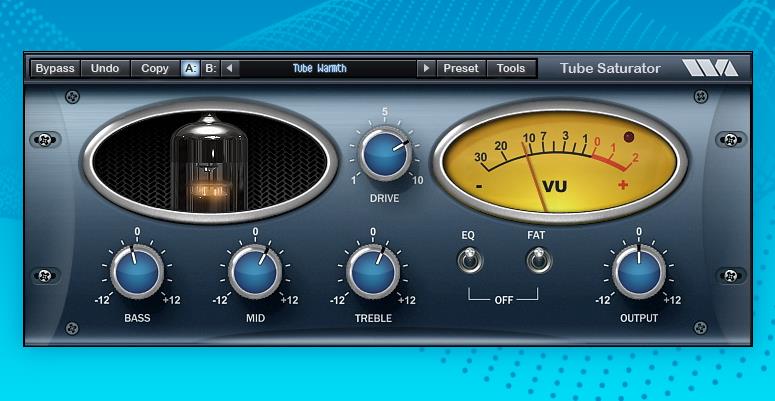Screen dimensions: 775x401
Task: Click the OUTPUT knob
Action: tap(639, 271)
